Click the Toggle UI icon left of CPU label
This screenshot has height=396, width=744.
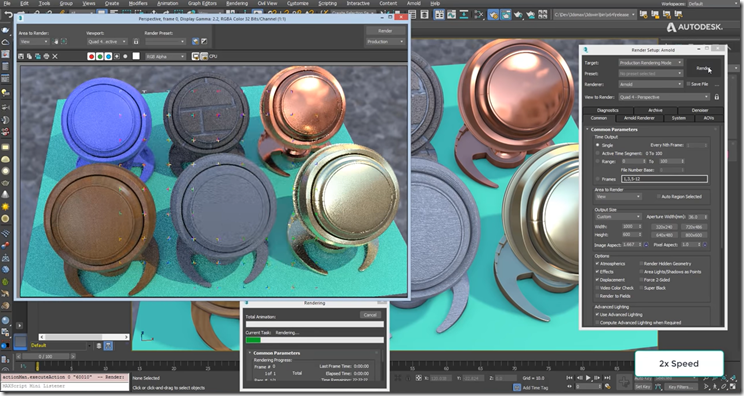[204, 56]
